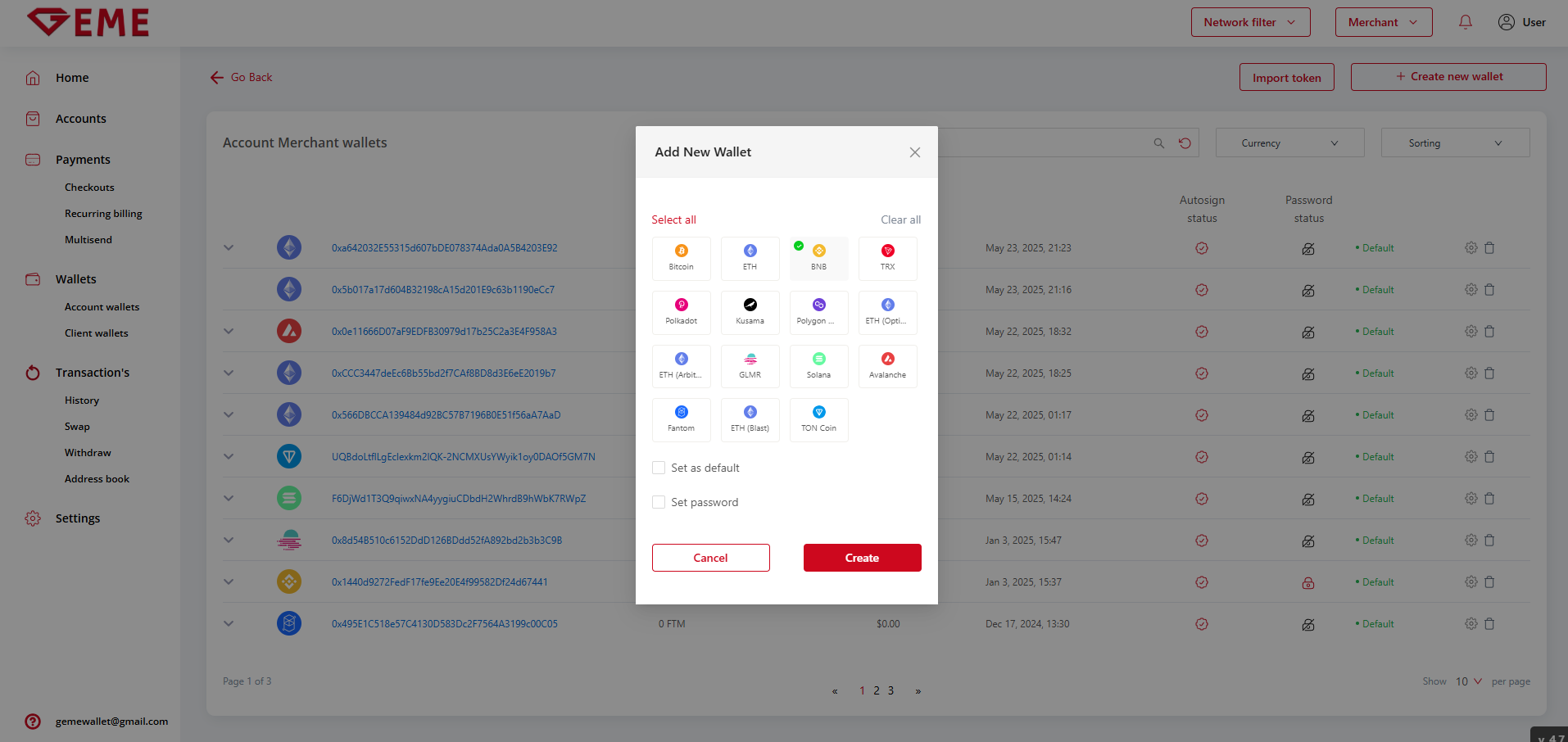Pick the Kusama coin tile
This screenshot has height=742, width=1568.
[x=750, y=312]
